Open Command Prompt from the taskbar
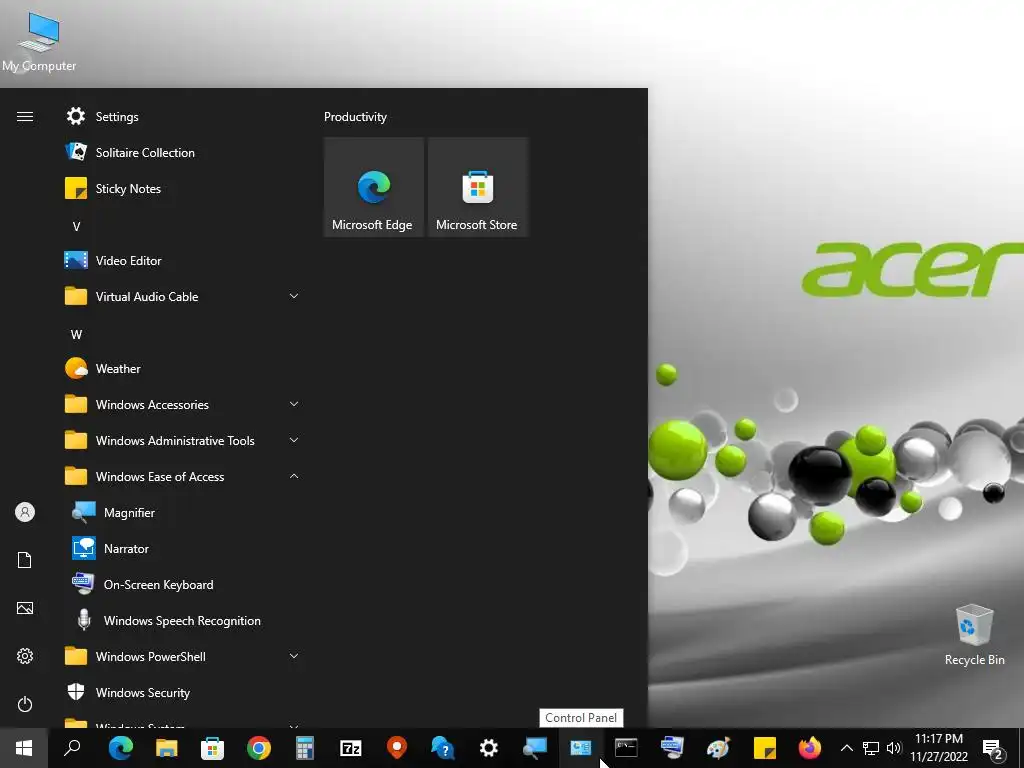1024x768 pixels. point(626,748)
